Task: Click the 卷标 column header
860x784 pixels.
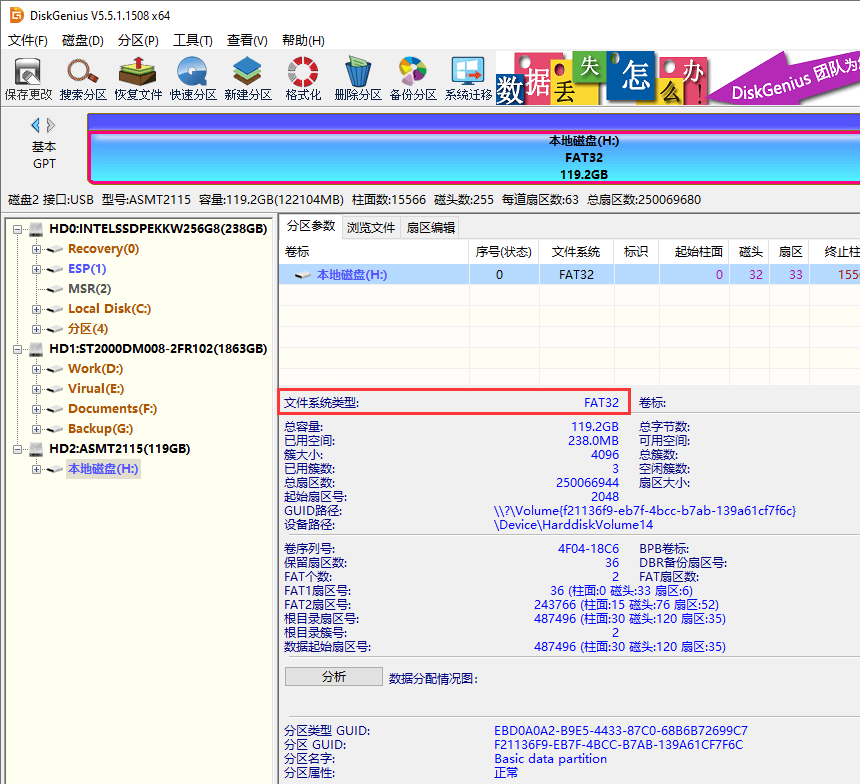Action: coord(374,252)
